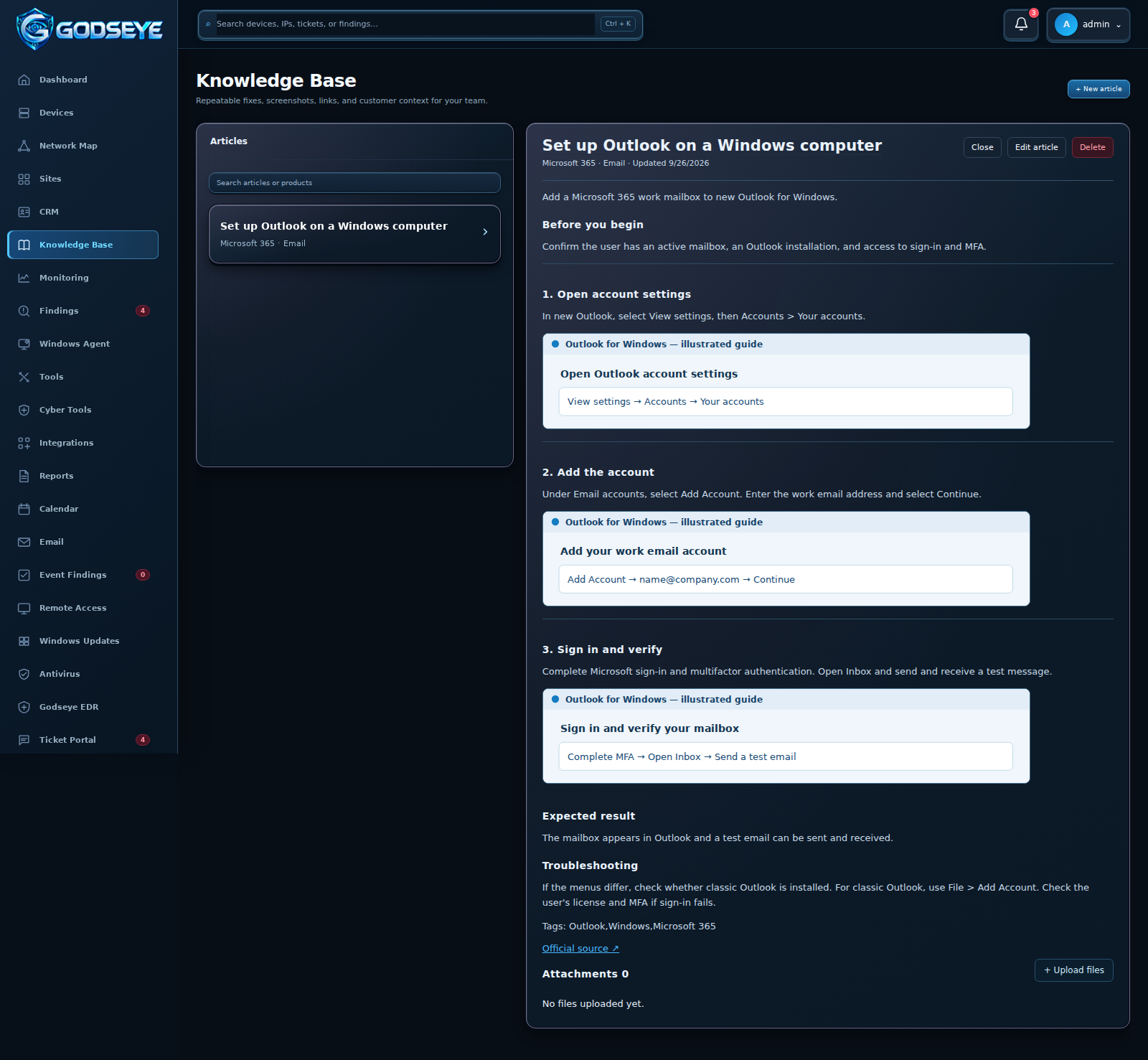Image resolution: width=1148 pixels, height=1060 pixels.
Task: Open the CRM contact card icon
Action: point(24,212)
